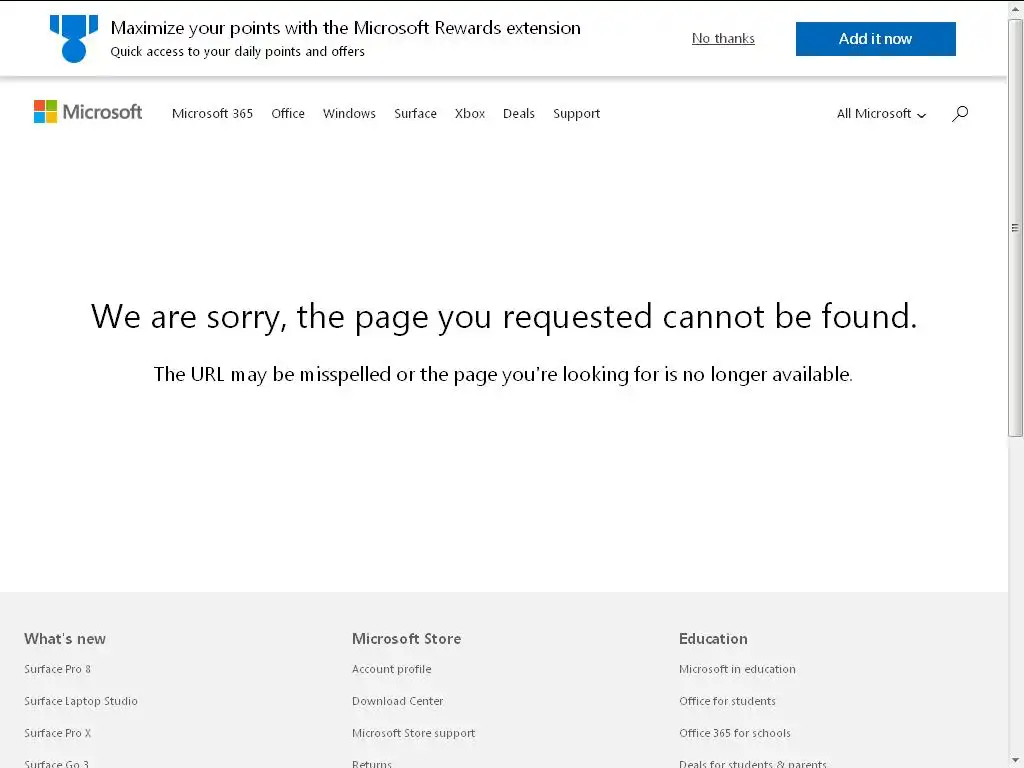Viewport: 1024px width, 768px height.
Task: Open Deals from the navigation bar
Action: pos(519,114)
